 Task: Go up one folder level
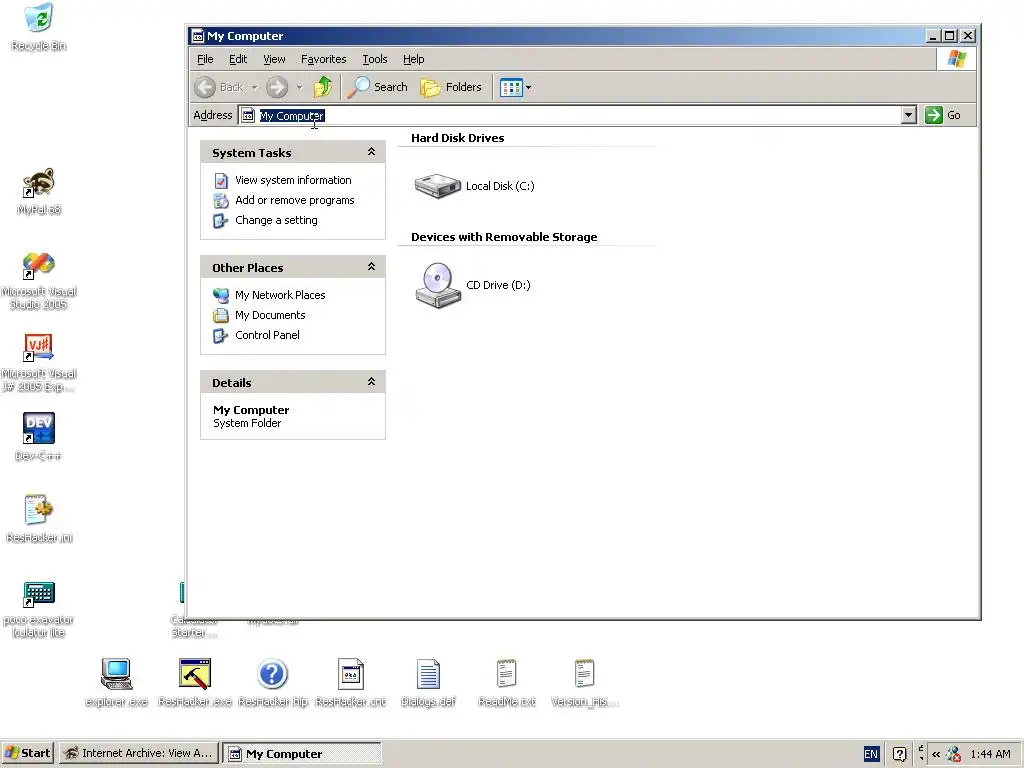pyautogui.click(x=323, y=87)
